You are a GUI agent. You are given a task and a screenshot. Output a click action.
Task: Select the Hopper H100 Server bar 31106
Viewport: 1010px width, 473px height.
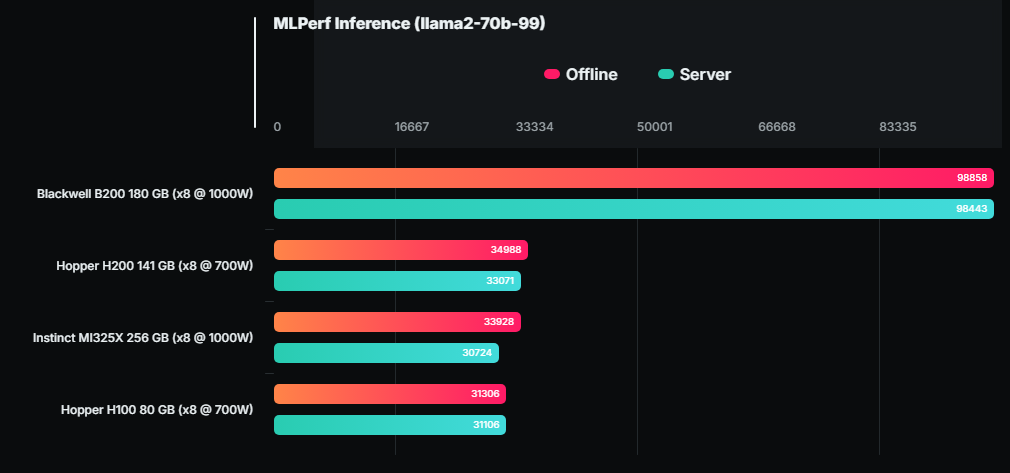click(390, 425)
